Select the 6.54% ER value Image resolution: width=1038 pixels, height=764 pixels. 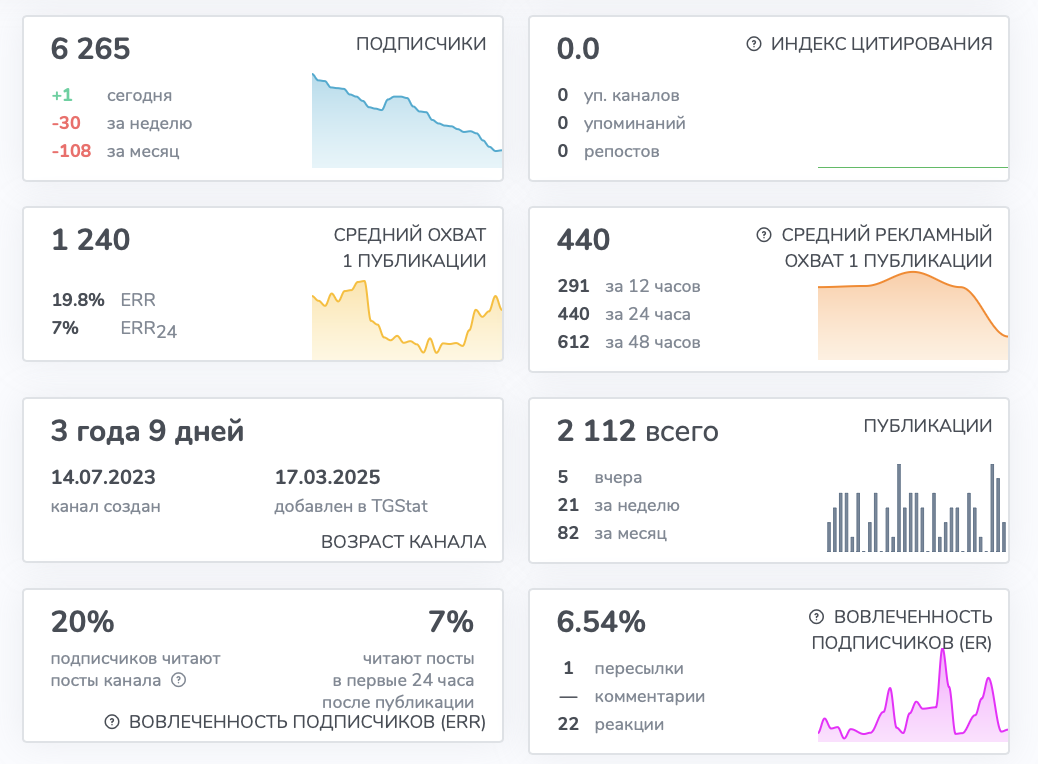point(601,622)
